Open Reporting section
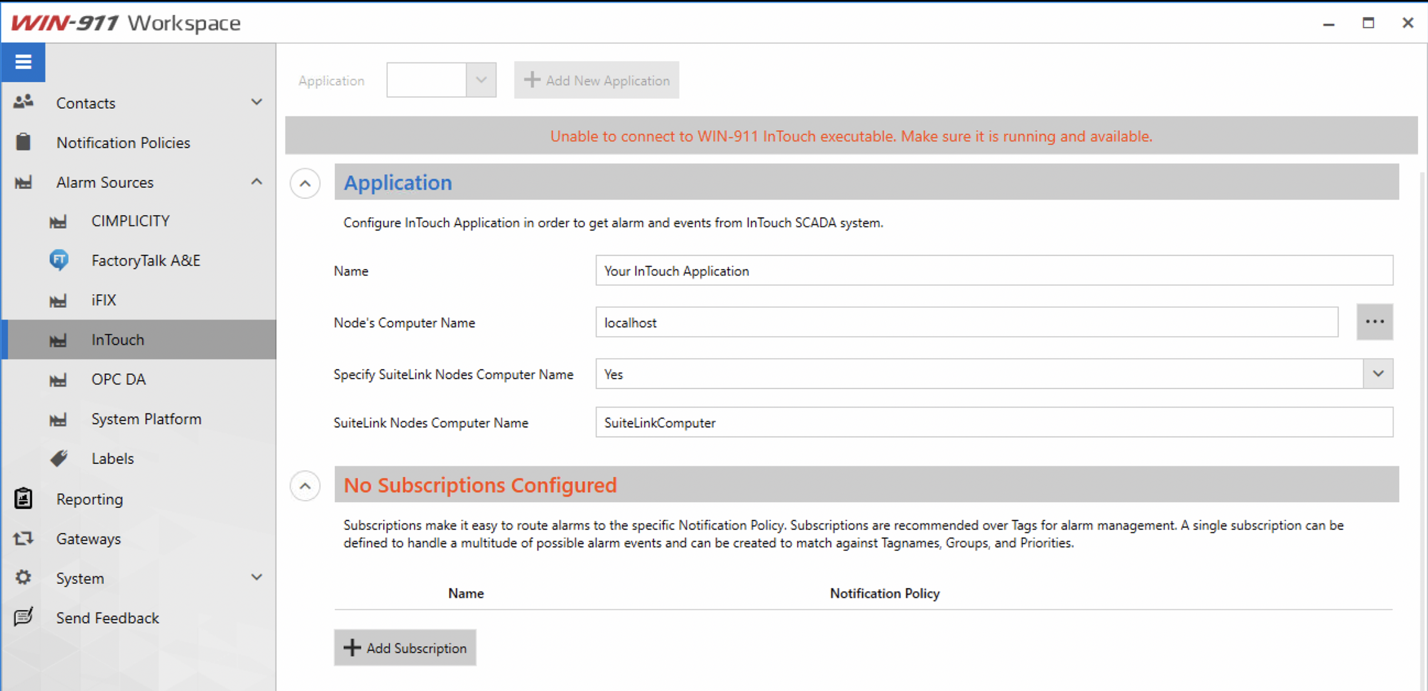The width and height of the screenshot is (1428, 691). click(x=138, y=498)
